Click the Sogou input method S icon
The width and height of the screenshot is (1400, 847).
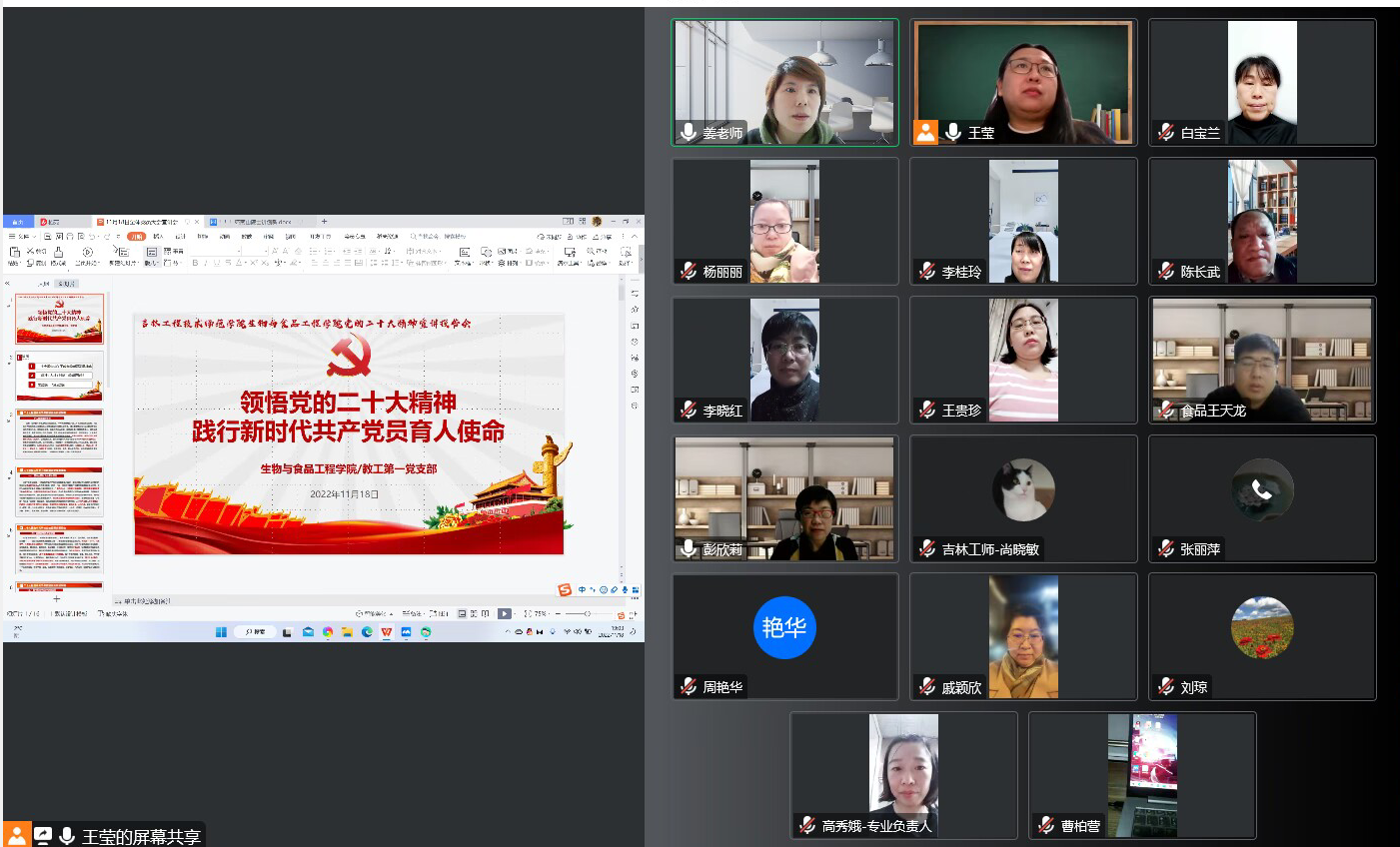click(565, 590)
